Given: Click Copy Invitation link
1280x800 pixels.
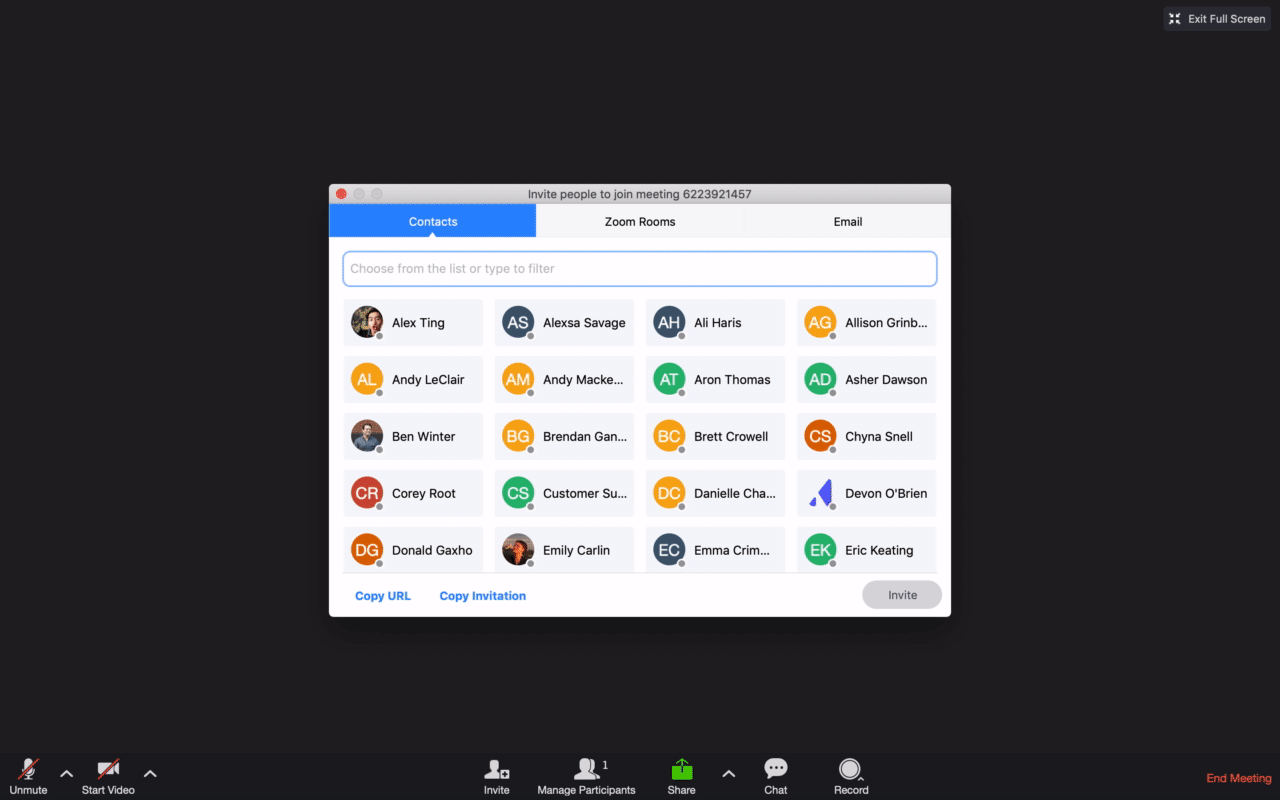Looking at the screenshot, I should [483, 596].
